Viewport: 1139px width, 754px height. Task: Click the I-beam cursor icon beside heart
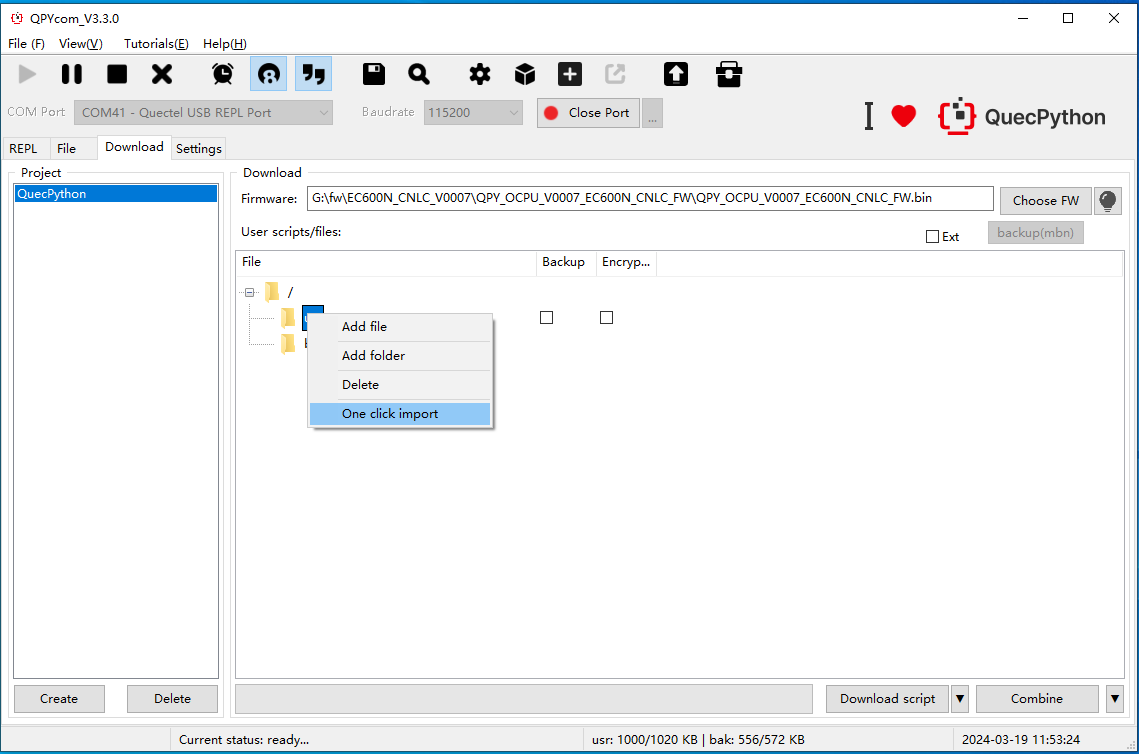click(x=869, y=116)
